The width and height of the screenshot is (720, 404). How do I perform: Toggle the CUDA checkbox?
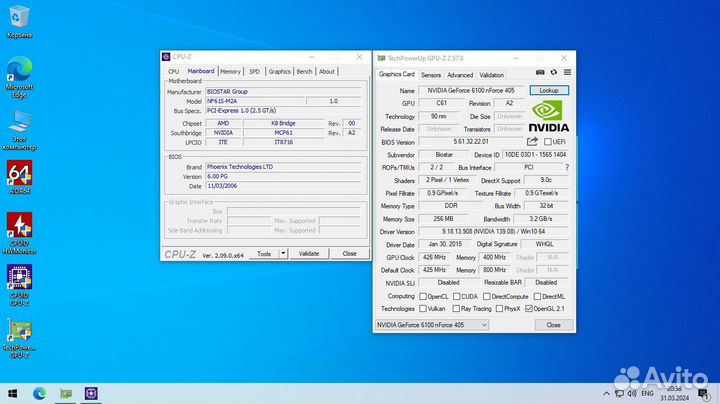(456, 297)
